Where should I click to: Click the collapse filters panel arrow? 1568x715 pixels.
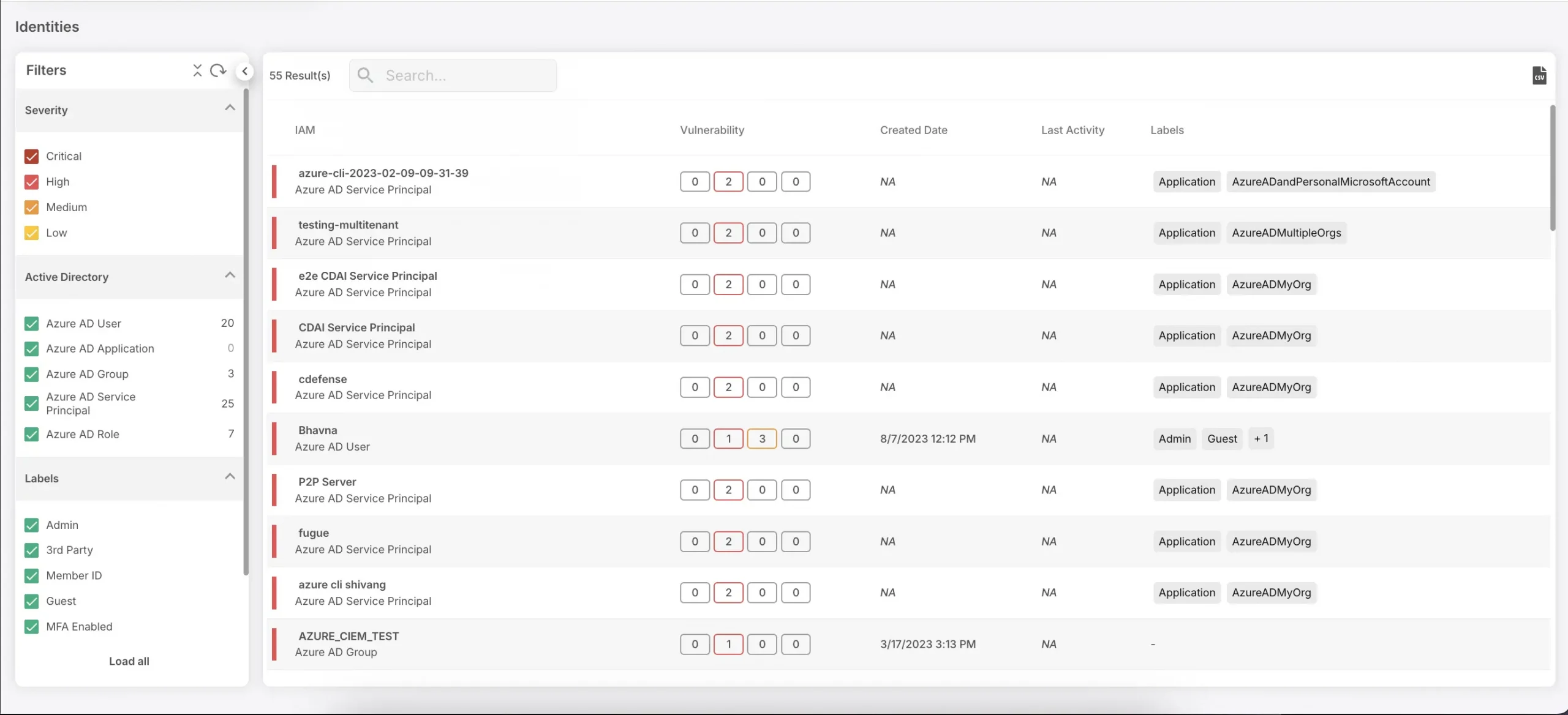245,71
